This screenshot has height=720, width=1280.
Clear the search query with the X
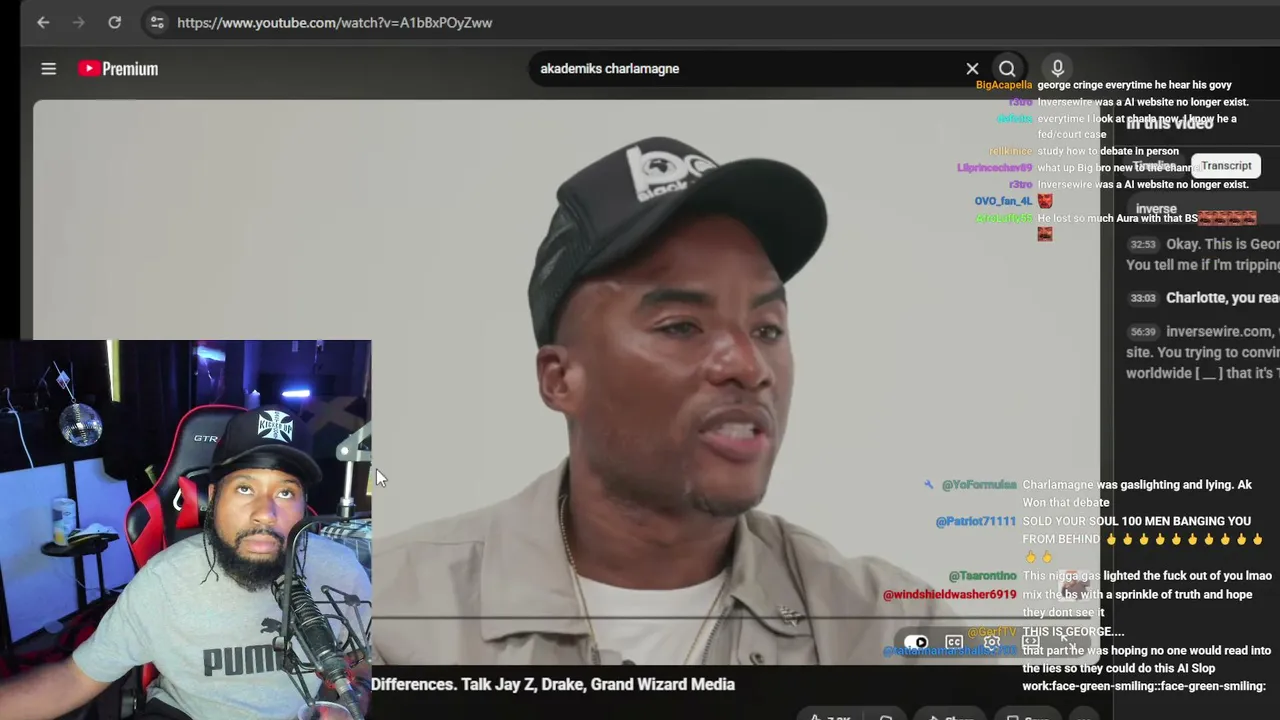click(x=972, y=69)
